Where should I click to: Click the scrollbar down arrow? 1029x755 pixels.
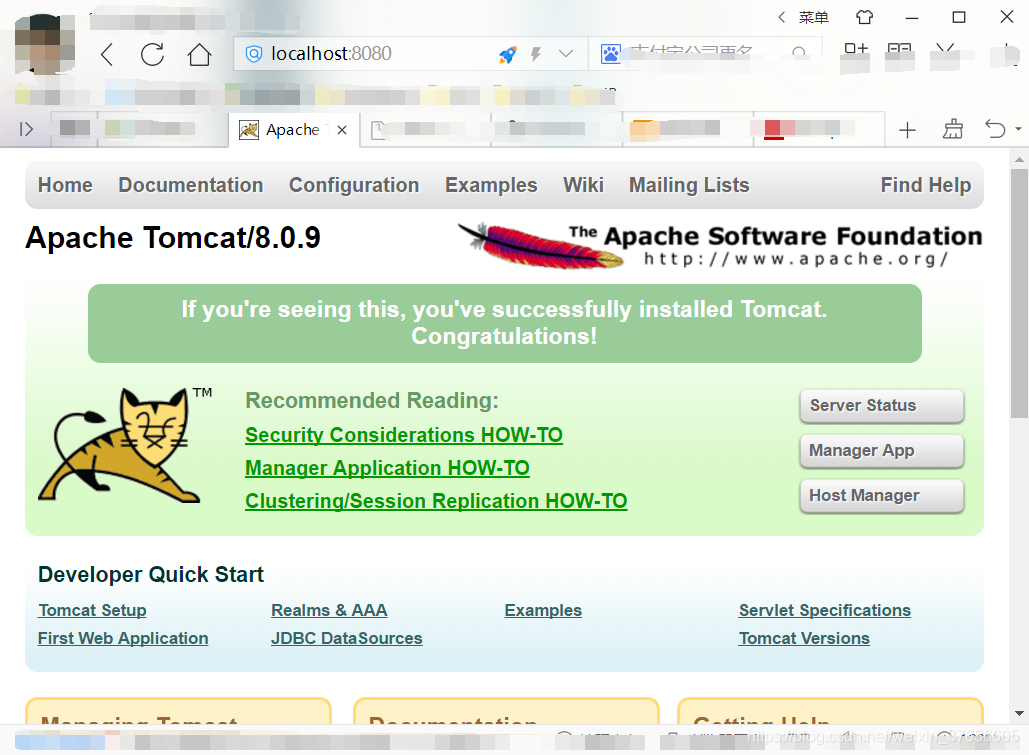[1019, 713]
